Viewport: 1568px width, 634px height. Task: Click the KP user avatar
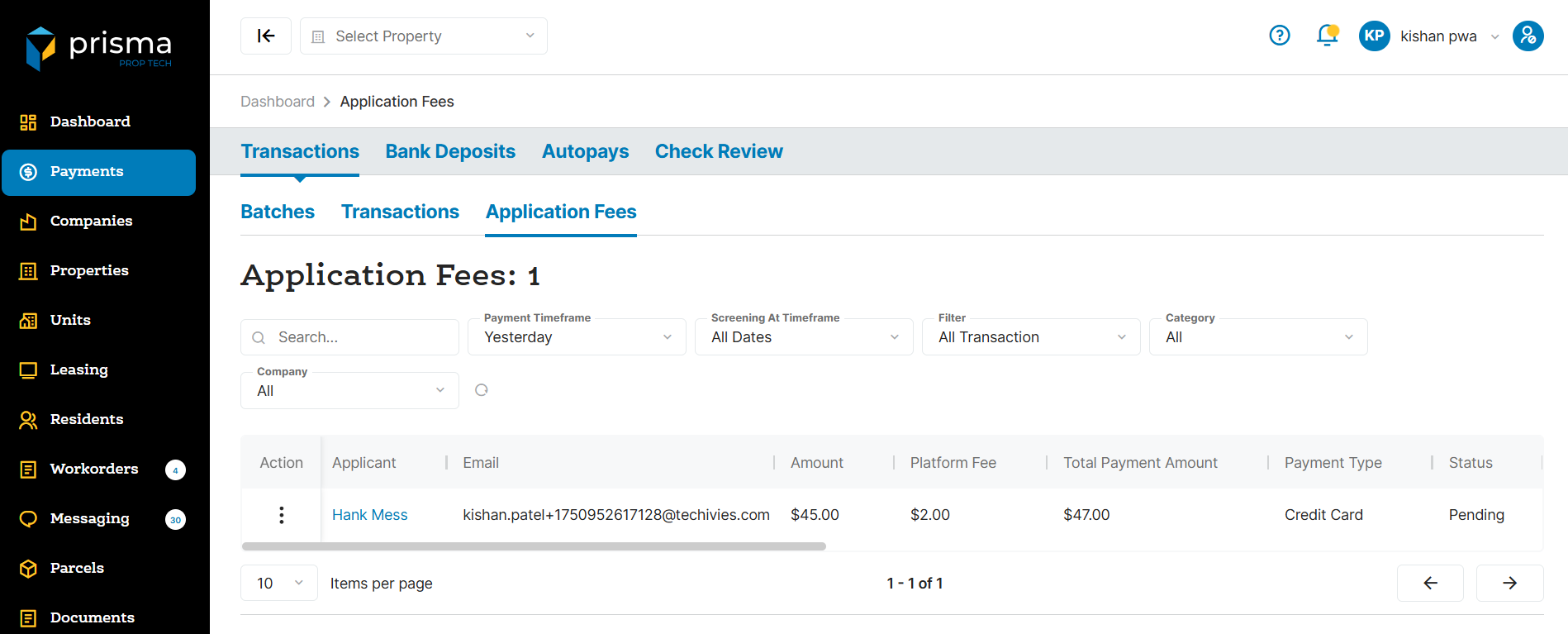[x=1374, y=36]
